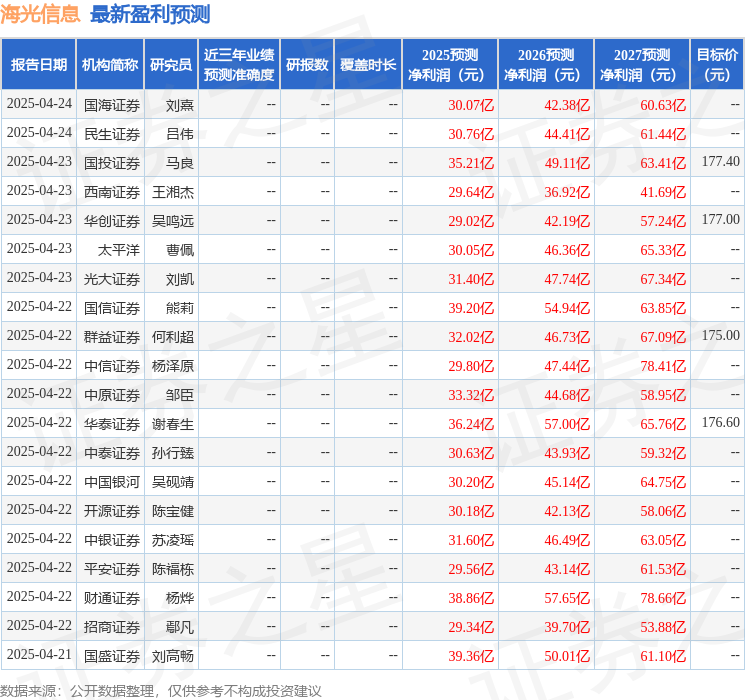745x700 pixels.
Task: Select the 华泰证券 institution cell
Action: click(112, 424)
